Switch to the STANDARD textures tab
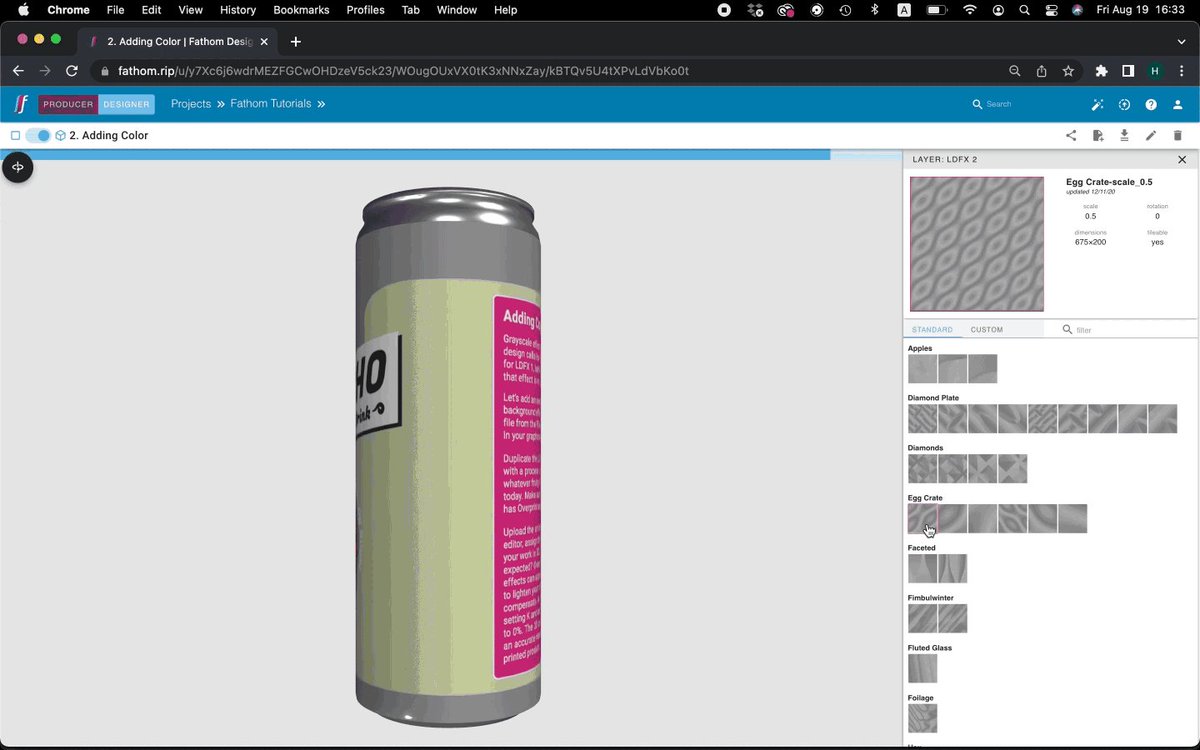The width and height of the screenshot is (1200, 750). pyautogui.click(x=932, y=329)
